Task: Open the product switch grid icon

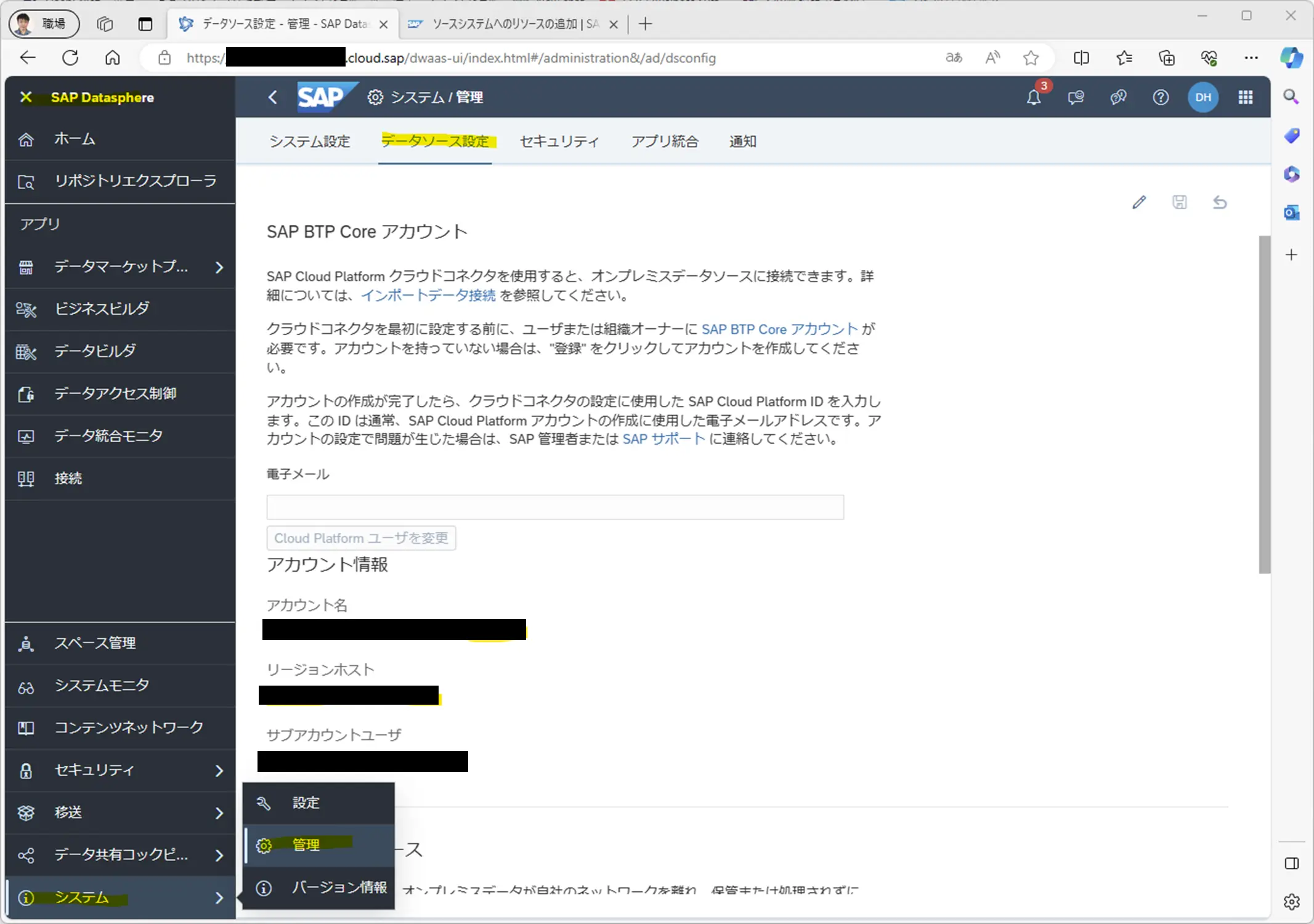Action: pyautogui.click(x=1245, y=97)
